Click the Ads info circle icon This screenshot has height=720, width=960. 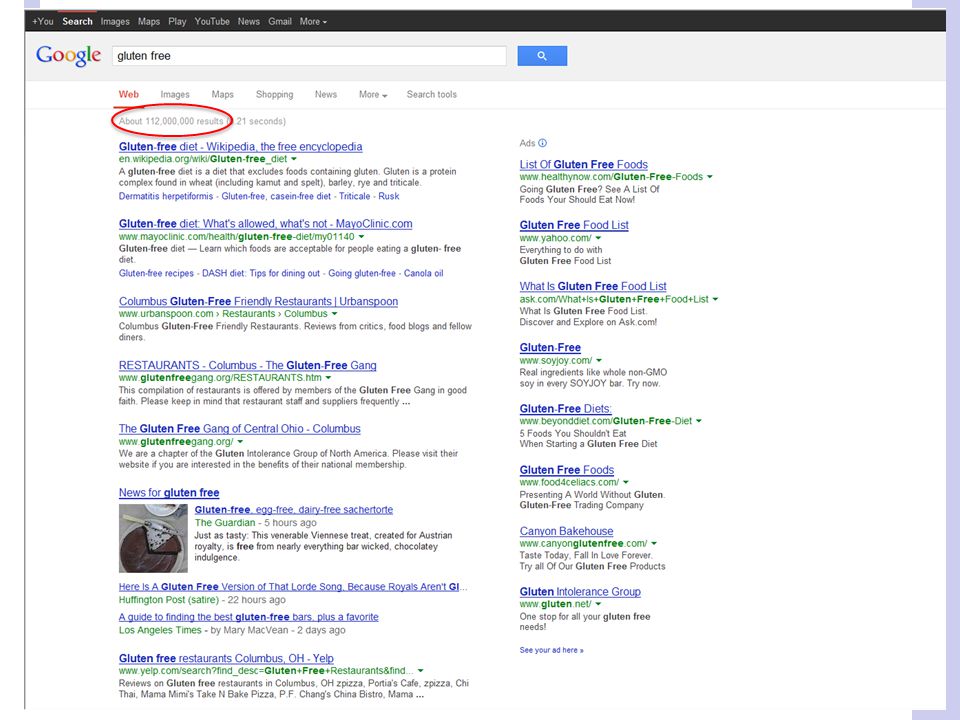point(542,143)
